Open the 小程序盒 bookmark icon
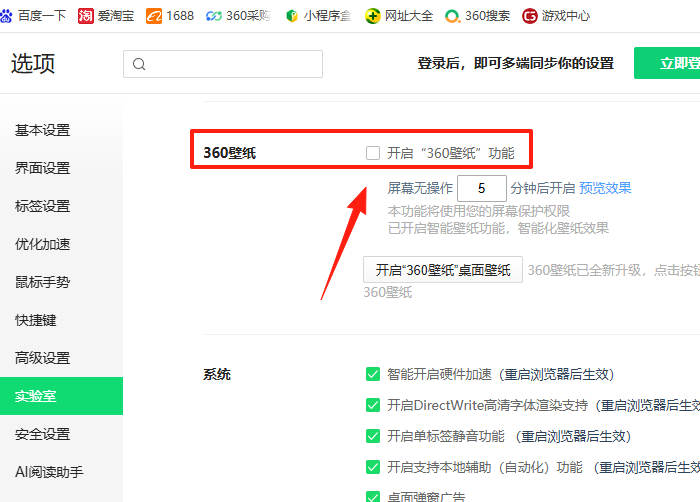 (x=292, y=17)
